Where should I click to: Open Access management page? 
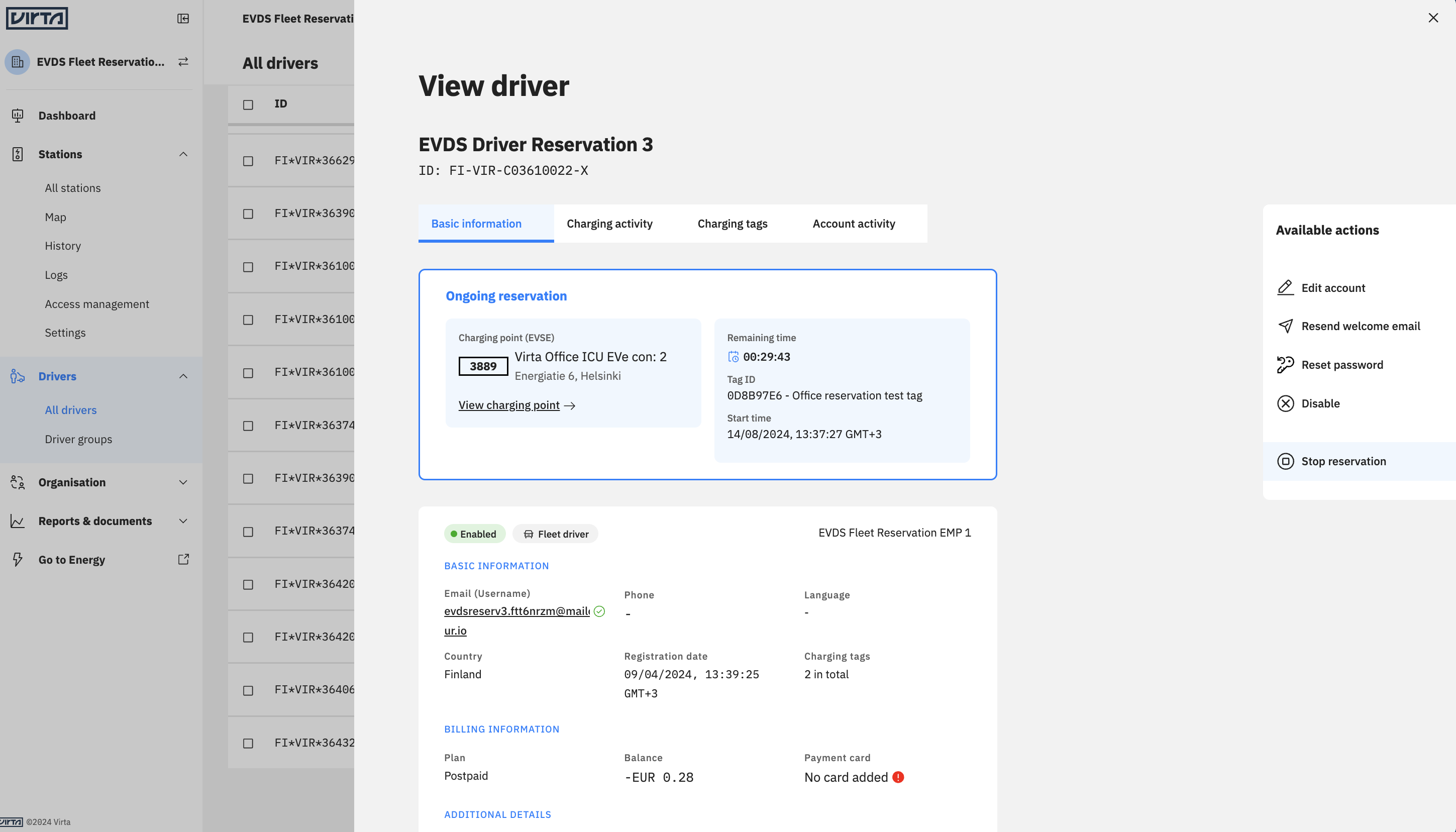click(97, 304)
